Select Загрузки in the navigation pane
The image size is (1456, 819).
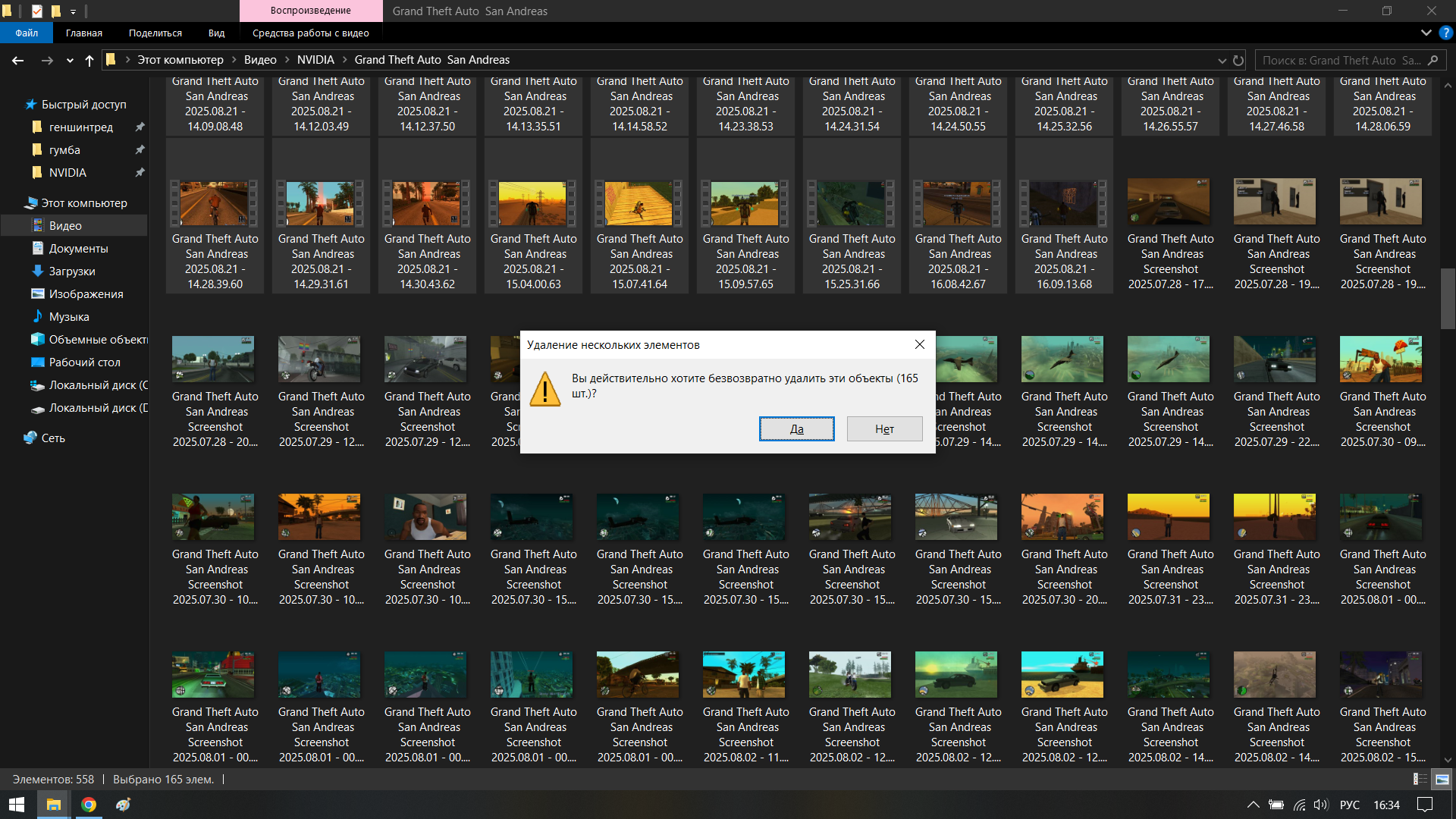click(72, 271)
